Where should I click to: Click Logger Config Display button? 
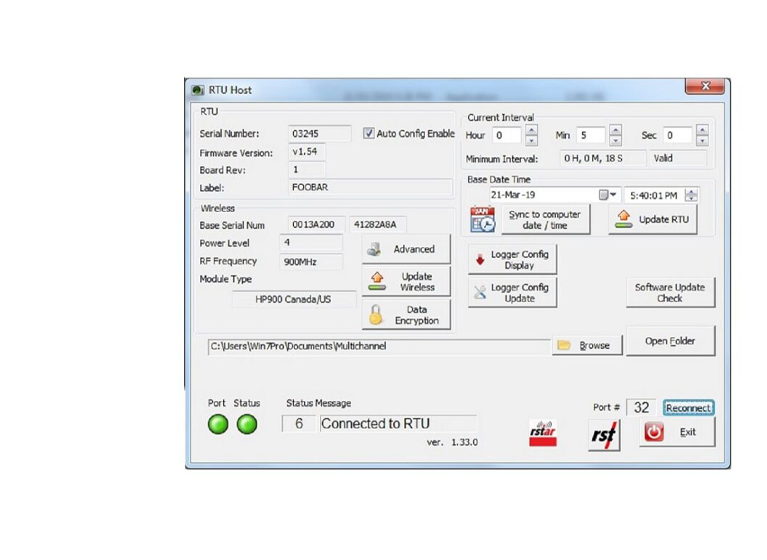coord(512,260)
